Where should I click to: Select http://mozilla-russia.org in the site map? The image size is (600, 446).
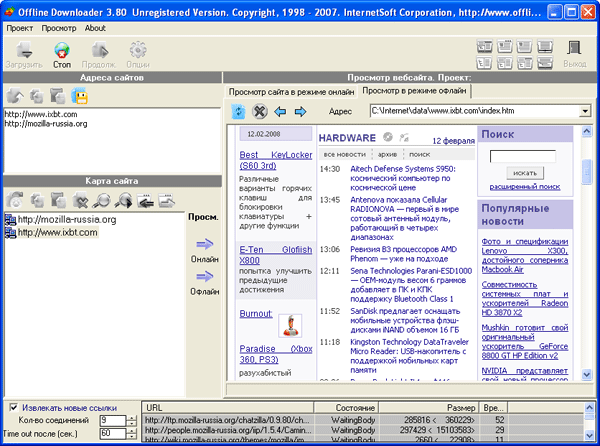point(67,220)
